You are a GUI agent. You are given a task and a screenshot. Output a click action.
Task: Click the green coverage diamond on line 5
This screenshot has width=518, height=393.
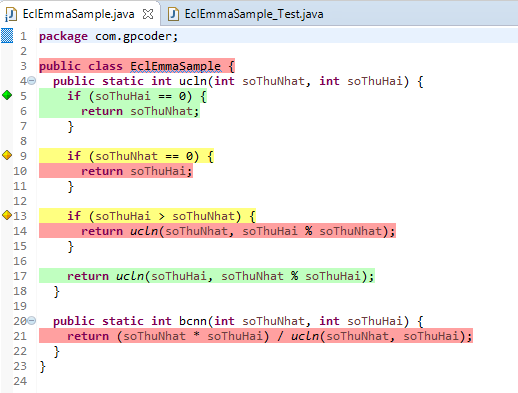tap(7, 95)
